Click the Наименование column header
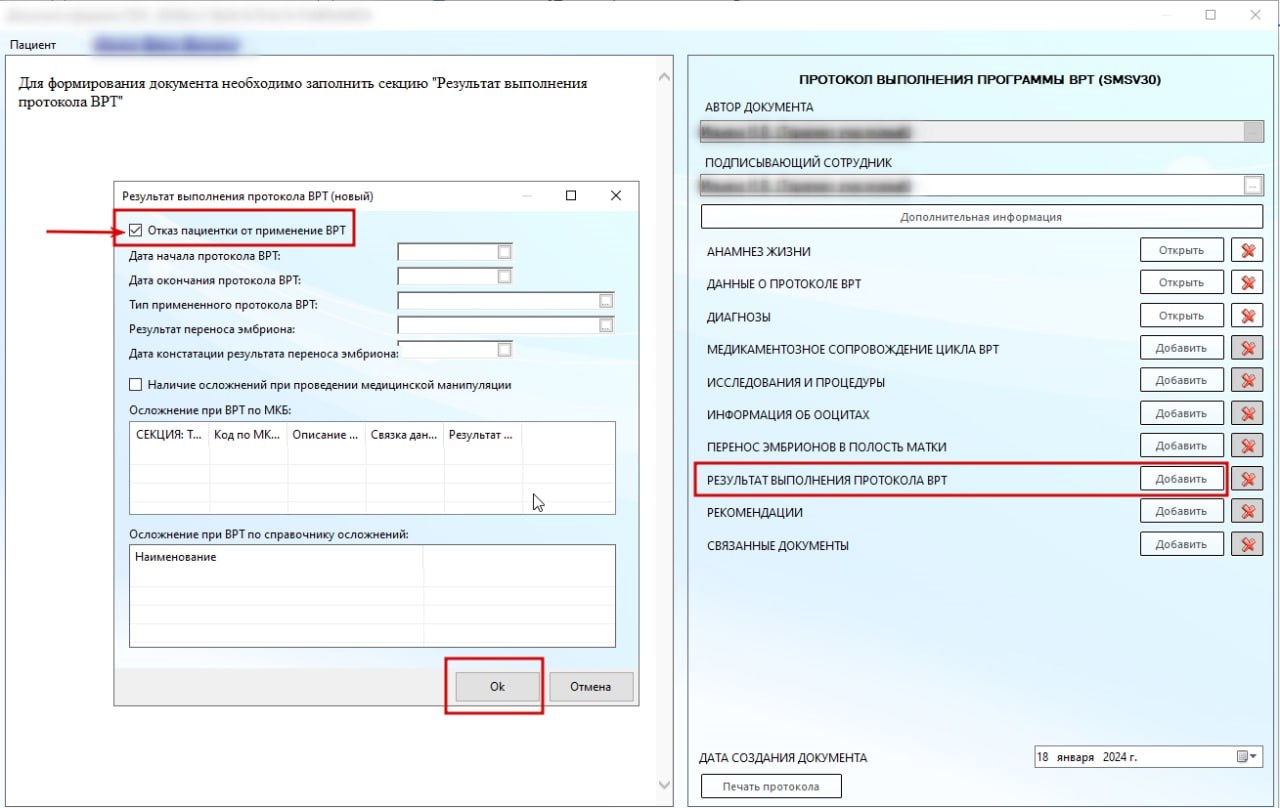1280x808 pixels. point(277,557)
